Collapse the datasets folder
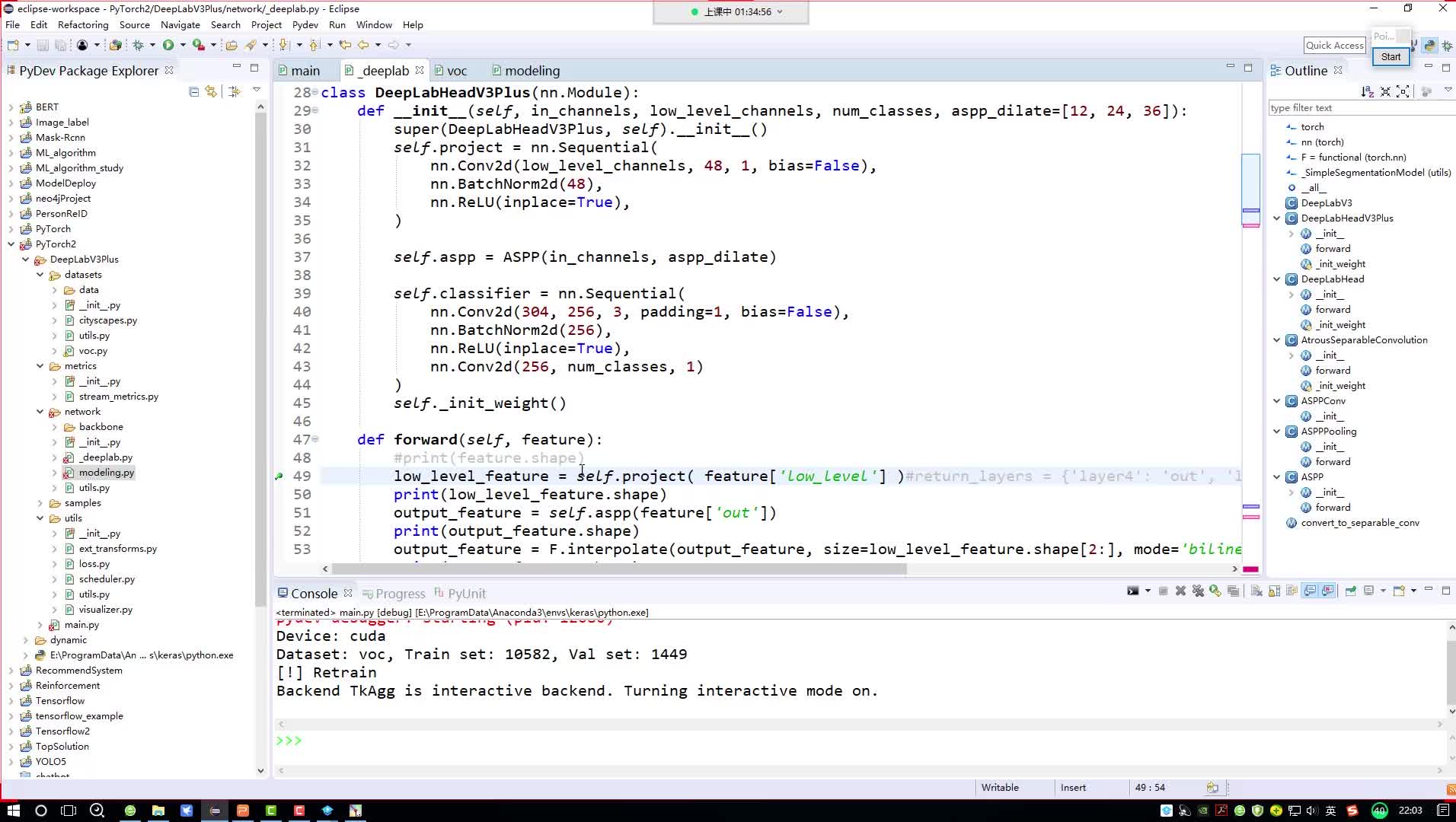 click(x=40, y=275)
